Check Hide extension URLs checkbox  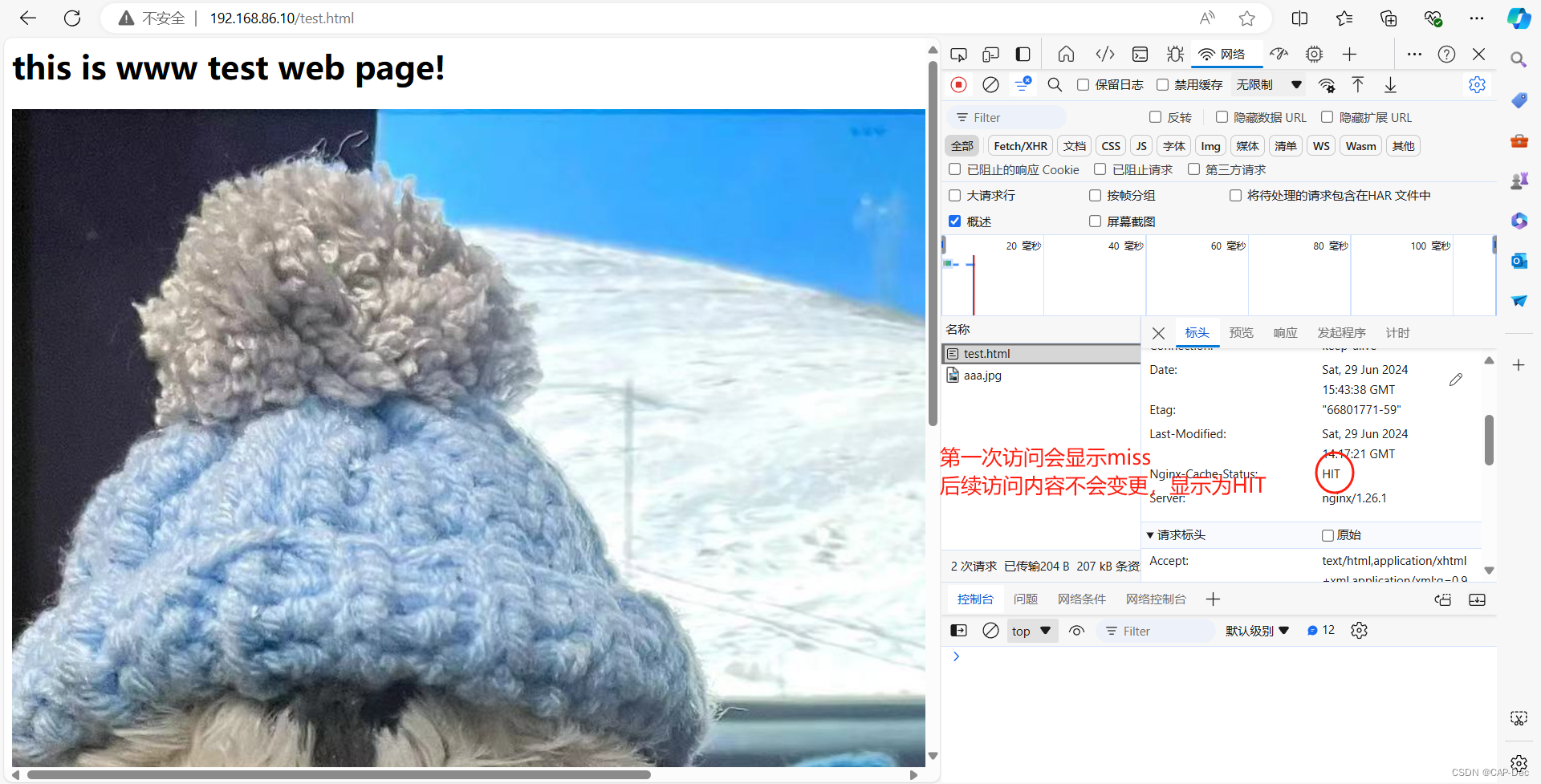(1327, 117)
